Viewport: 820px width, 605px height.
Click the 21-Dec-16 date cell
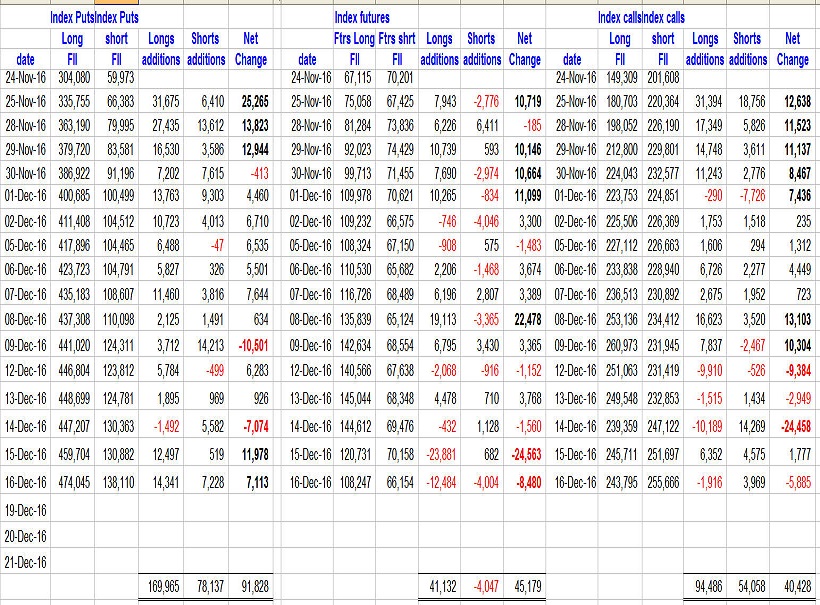click(26, 563)
